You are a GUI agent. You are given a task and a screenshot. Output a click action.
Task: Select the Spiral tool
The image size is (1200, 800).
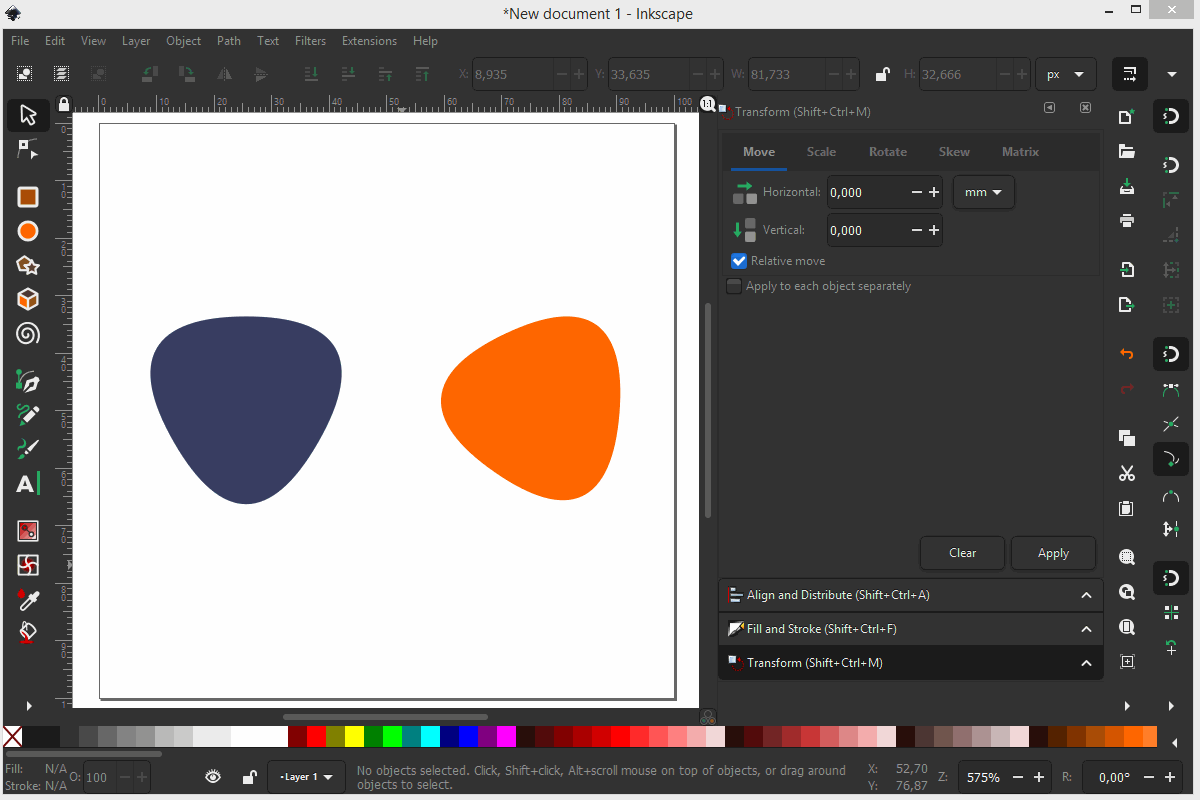coord(28,334)
